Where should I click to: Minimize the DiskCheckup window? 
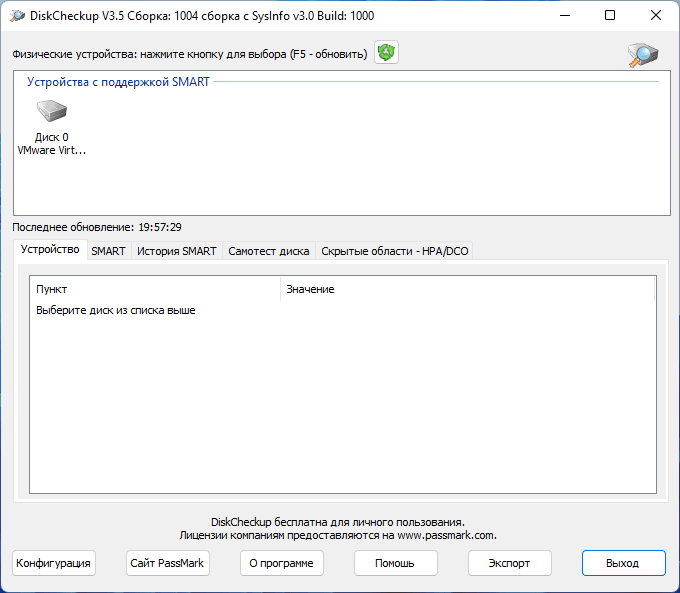click(x=565, y=16)
